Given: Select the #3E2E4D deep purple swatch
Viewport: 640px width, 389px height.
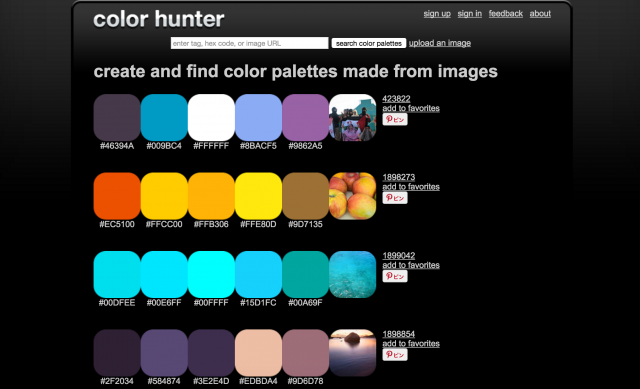Looking at the screenshot, I should click(x=211, y=353).
